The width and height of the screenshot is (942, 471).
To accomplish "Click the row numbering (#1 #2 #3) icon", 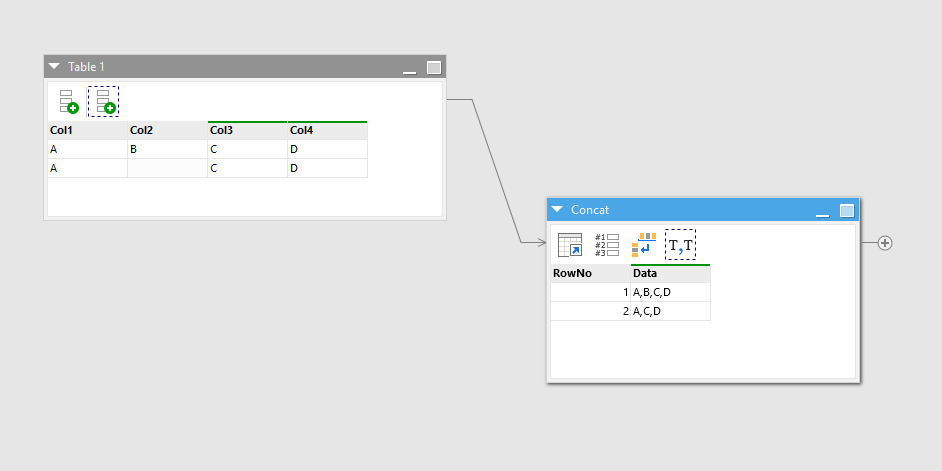I will click(x=607, y=245).
